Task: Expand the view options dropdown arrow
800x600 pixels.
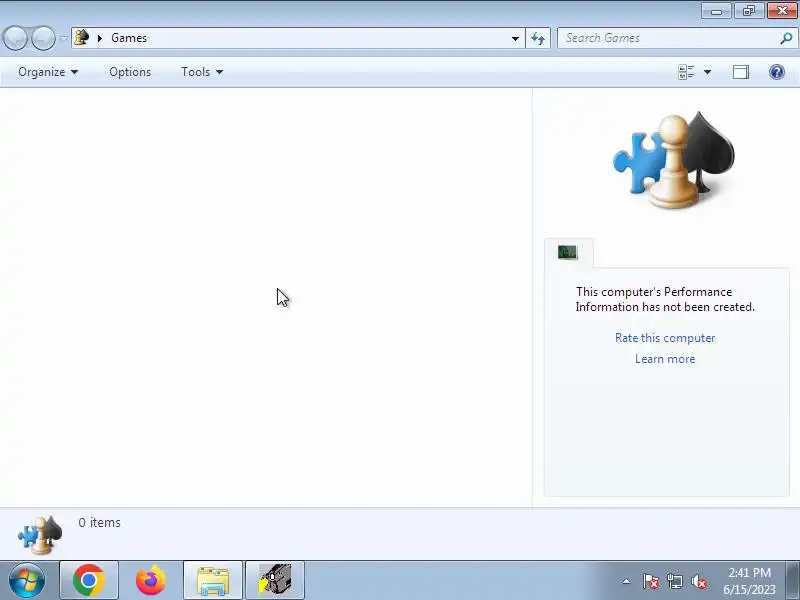Action: [x=707, y=72]
